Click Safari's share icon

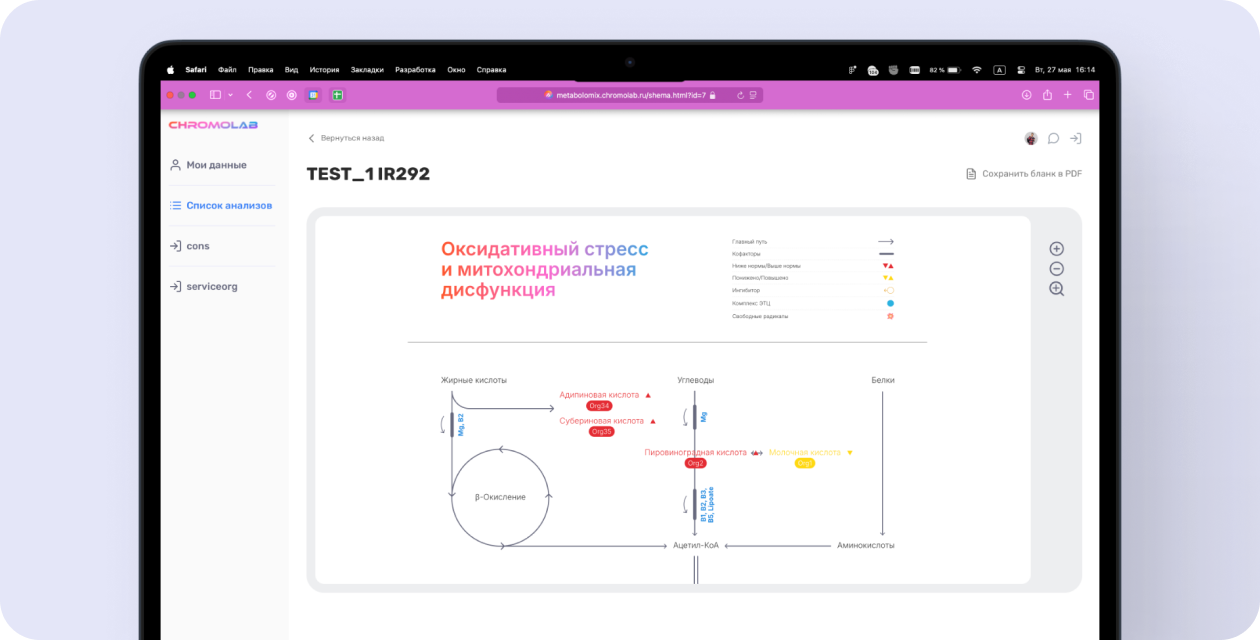1047,95
